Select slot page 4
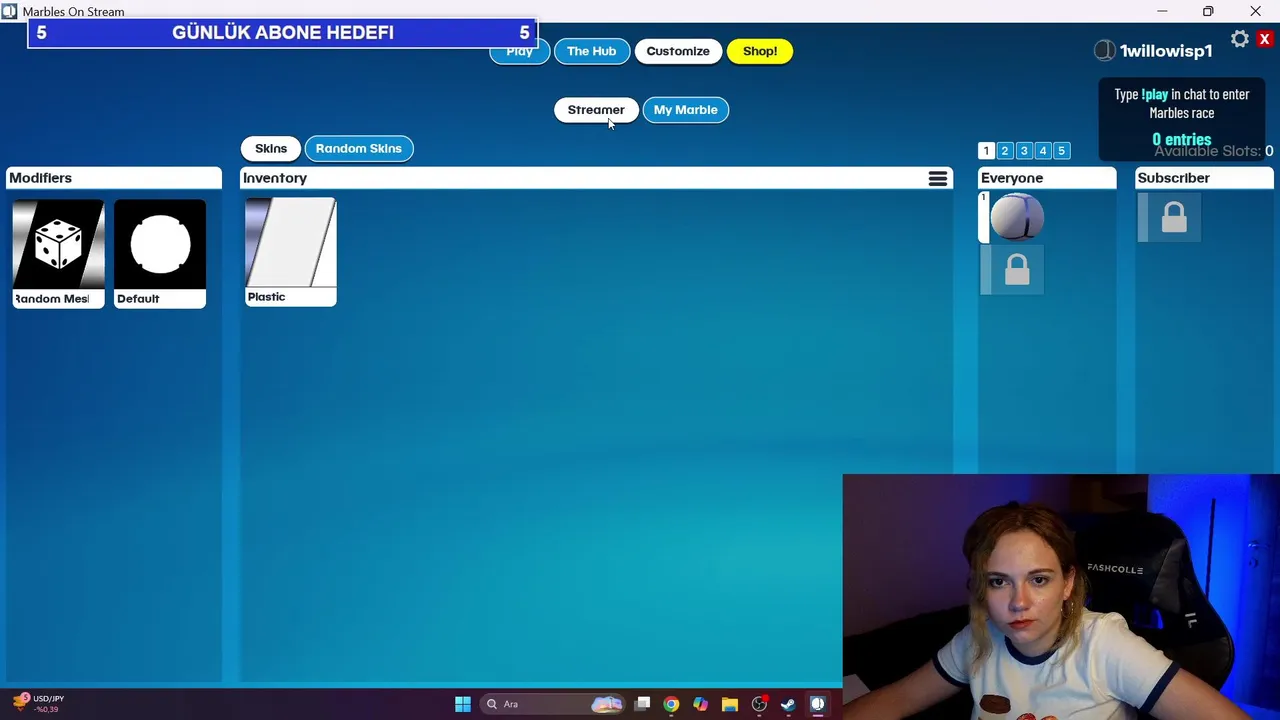 [x=1043, y=150]
